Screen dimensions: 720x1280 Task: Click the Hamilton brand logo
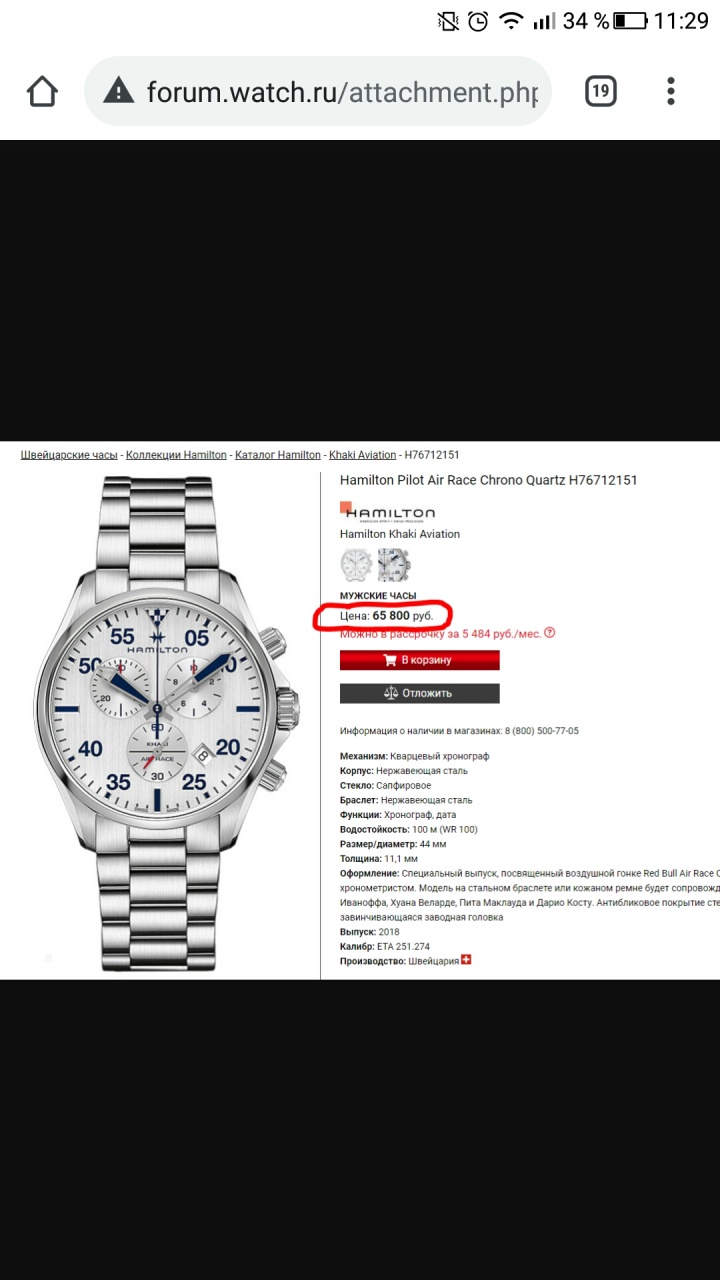click(x=388, y=512)
